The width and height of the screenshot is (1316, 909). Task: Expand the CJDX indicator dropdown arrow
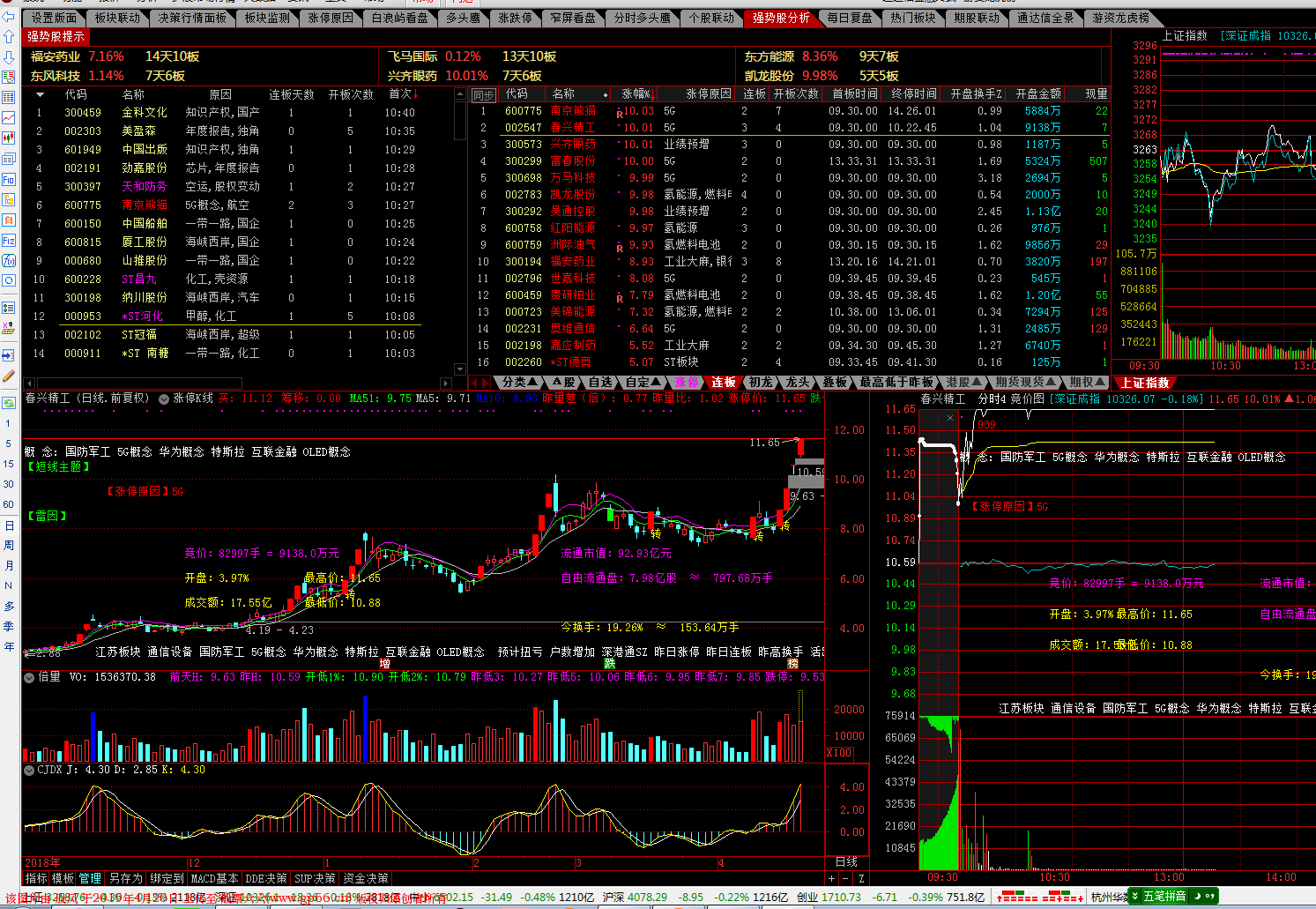[29, 770]
